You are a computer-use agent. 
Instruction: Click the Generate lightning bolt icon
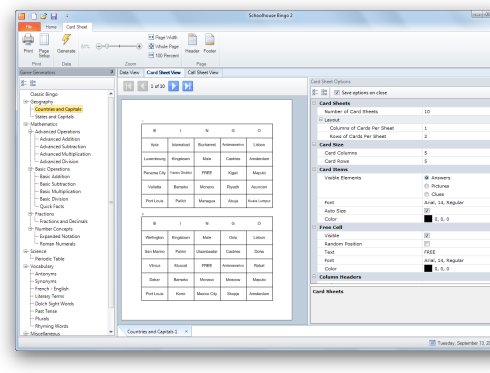coord(66,40)
